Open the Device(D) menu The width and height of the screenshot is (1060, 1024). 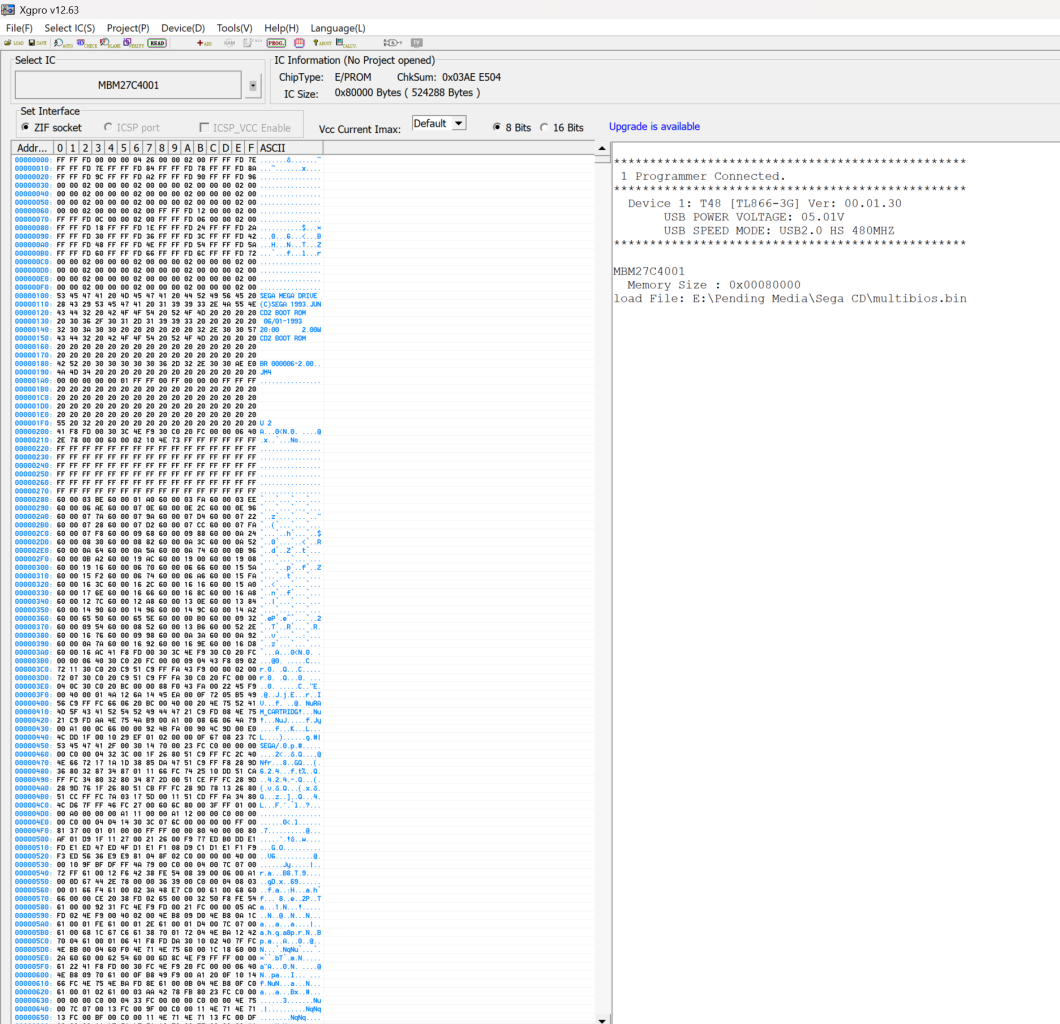point(183,28)
